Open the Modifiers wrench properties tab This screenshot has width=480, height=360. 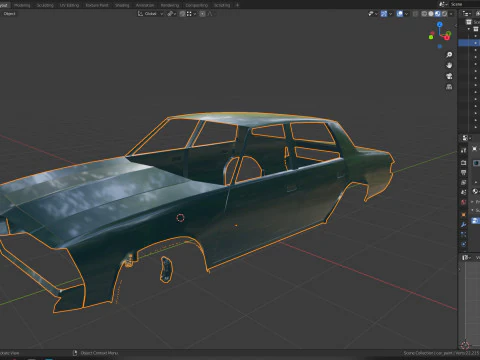[463, 225]
